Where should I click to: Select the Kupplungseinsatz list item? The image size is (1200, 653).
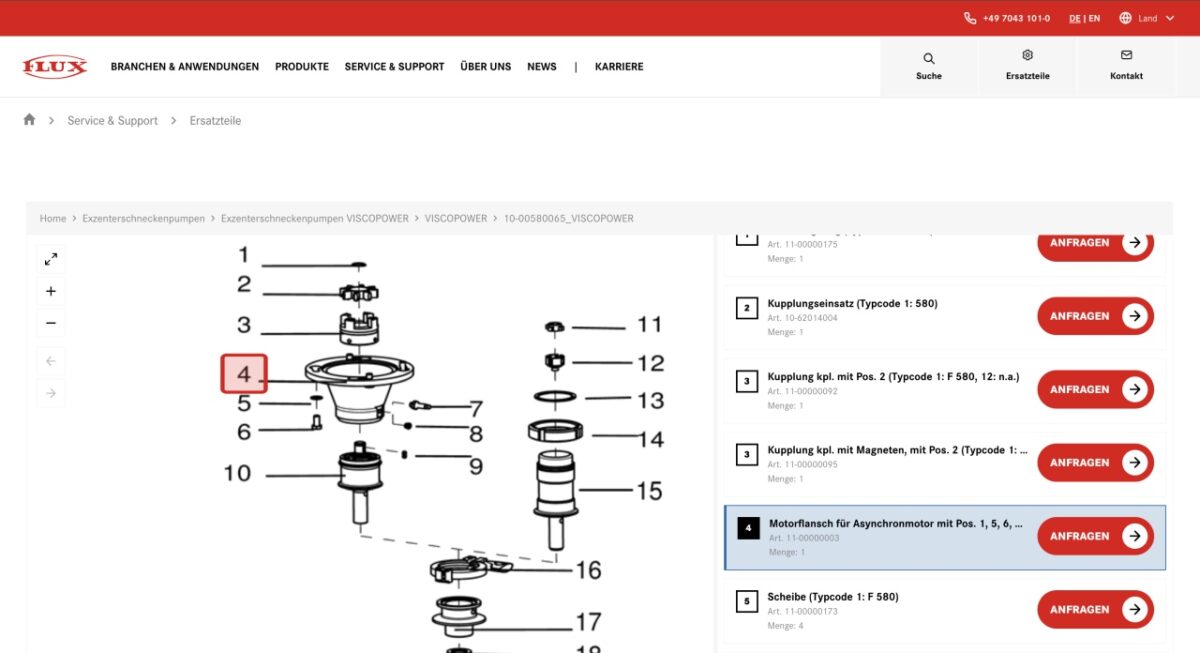945,316
